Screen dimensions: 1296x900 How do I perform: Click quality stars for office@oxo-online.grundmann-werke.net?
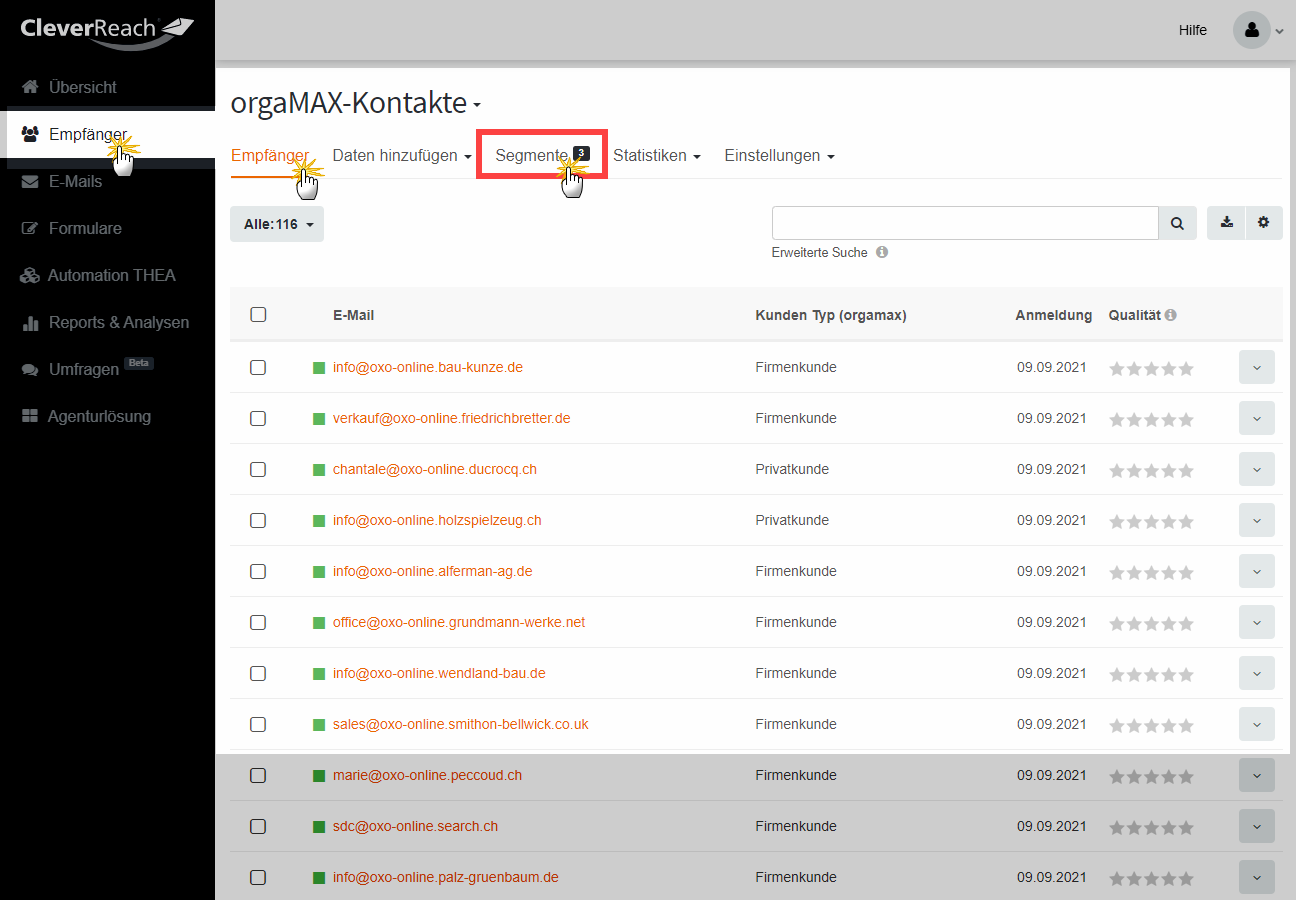pos(1151,623)
